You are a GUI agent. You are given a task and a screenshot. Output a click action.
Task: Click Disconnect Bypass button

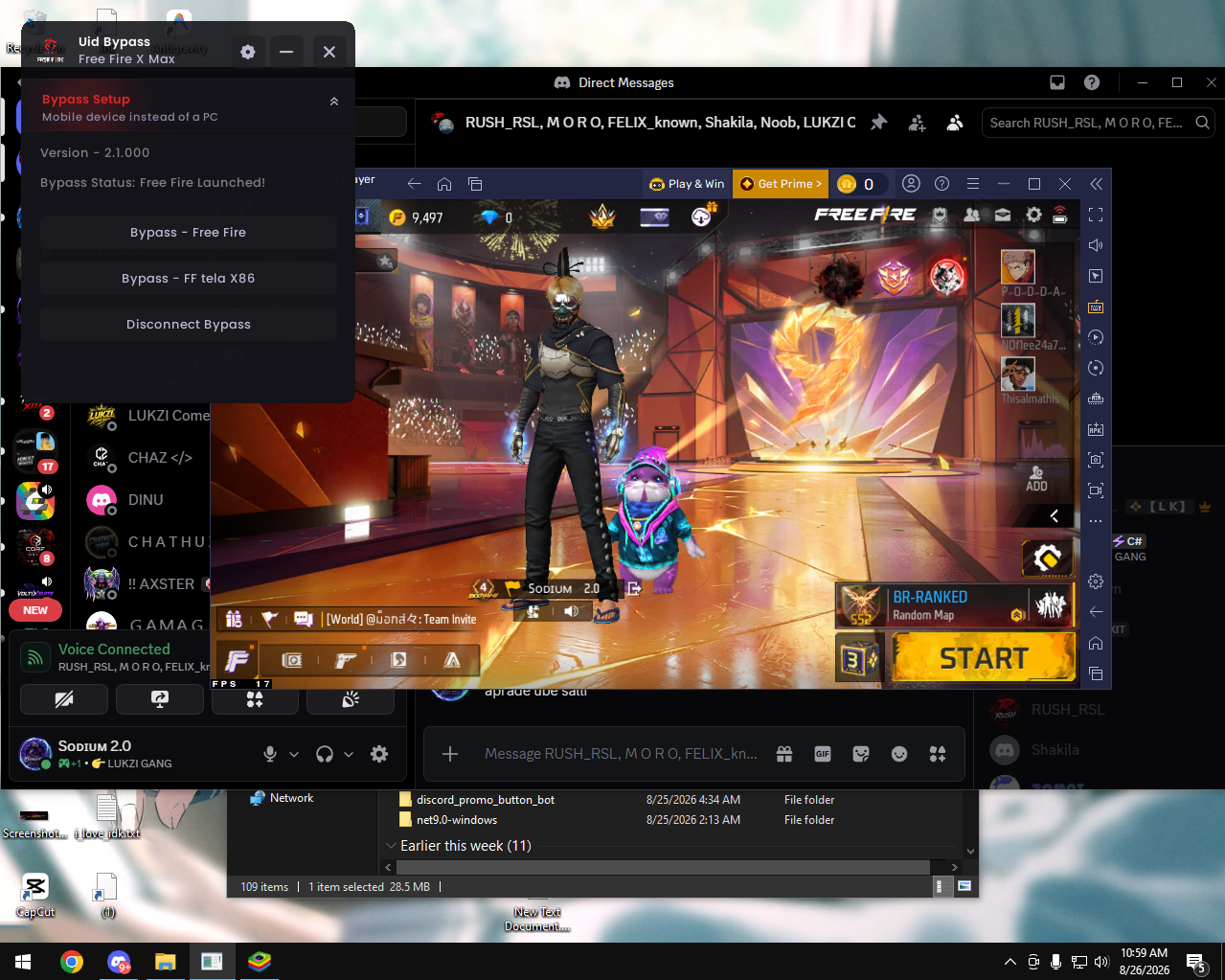(189, 325)
